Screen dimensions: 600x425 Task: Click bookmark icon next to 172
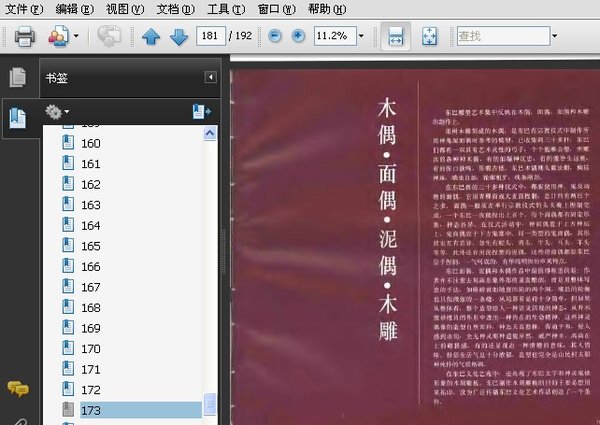(x=68, y=389)
